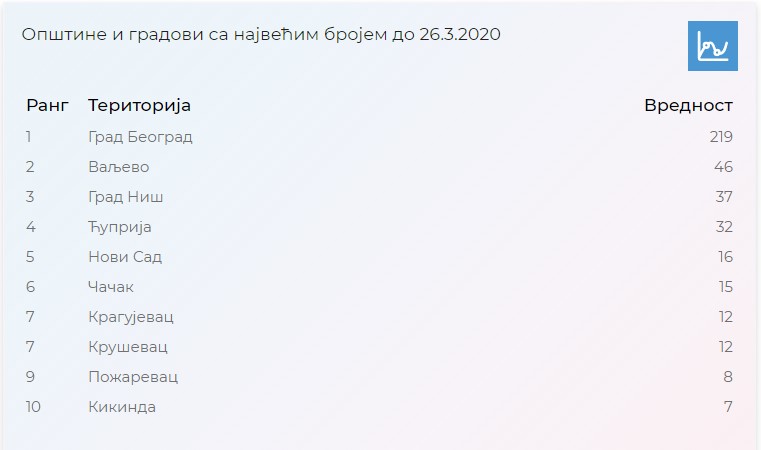Select Пожаревац in the ranking list
Viewport: 761px width, 450px height.
pos(133,377)
